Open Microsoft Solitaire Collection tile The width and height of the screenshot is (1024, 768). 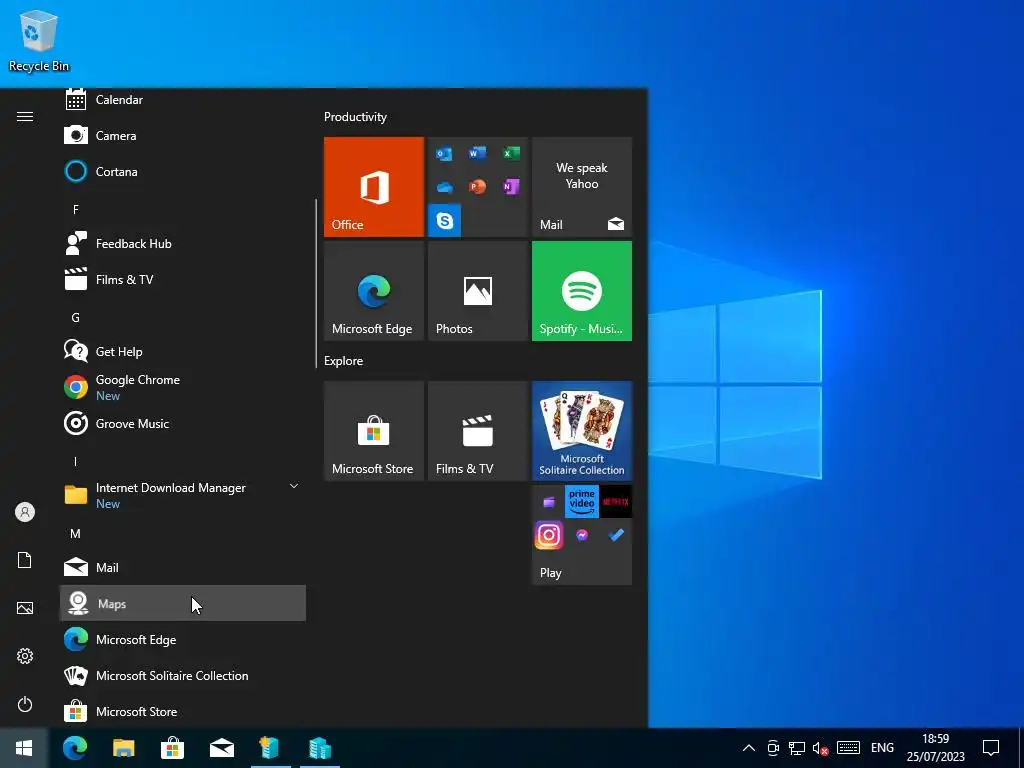[x=582, y=431]
